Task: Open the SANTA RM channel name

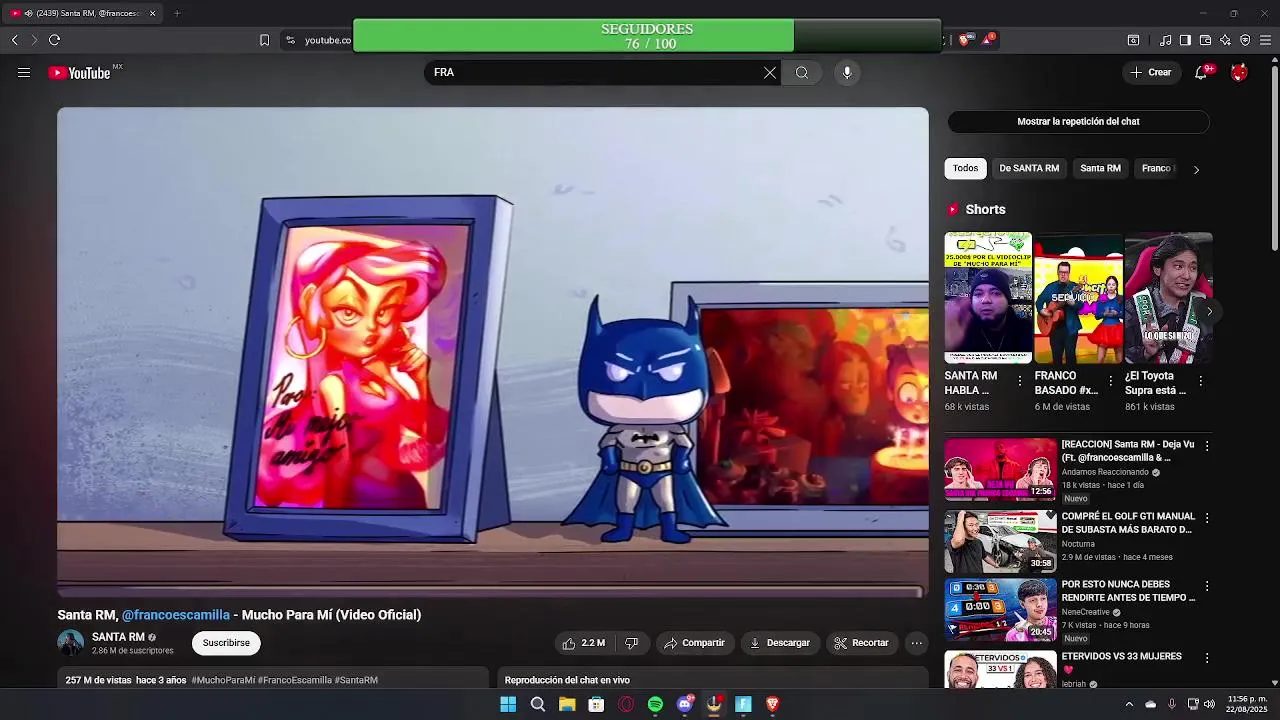Action: 118,637
